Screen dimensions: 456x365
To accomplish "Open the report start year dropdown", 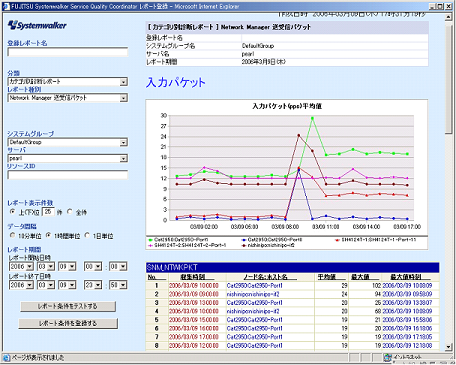I will point(30,267).
